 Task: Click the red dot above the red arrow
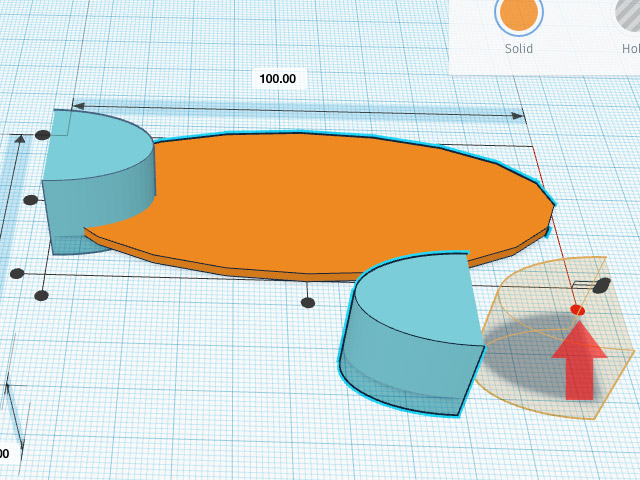[577, 311]
